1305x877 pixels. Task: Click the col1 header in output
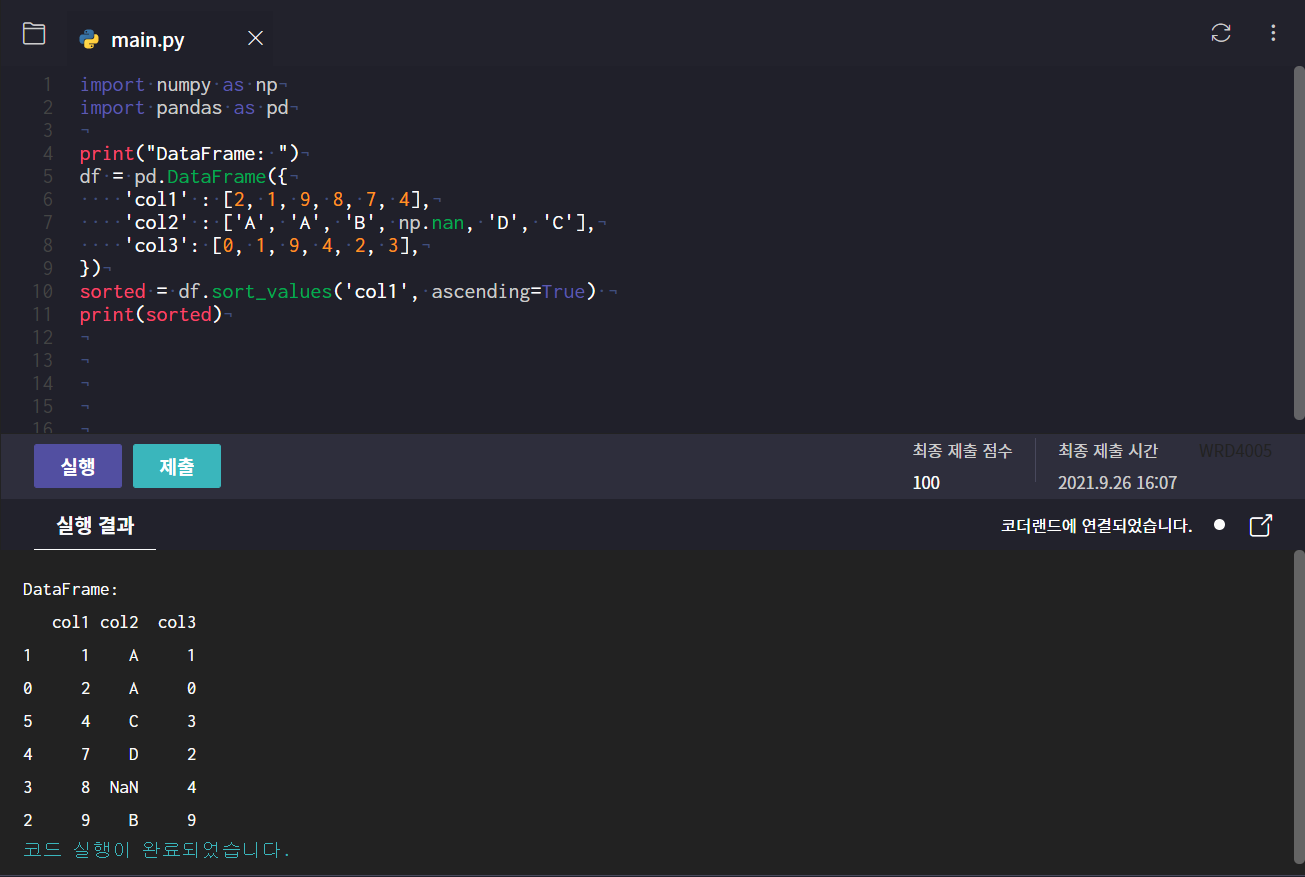pos(71,623)
